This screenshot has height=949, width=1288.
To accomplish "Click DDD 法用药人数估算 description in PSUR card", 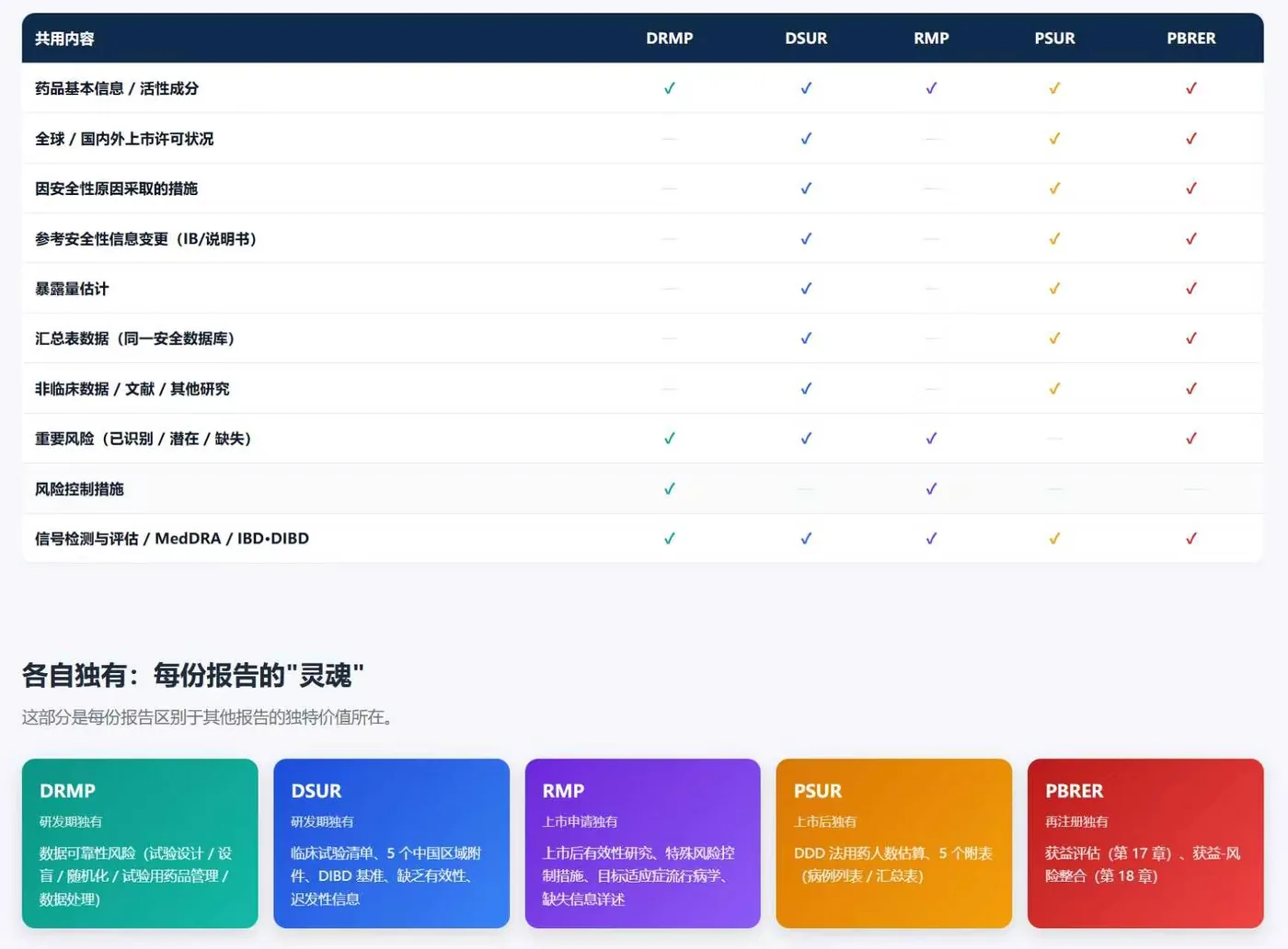I will [893, 864].
